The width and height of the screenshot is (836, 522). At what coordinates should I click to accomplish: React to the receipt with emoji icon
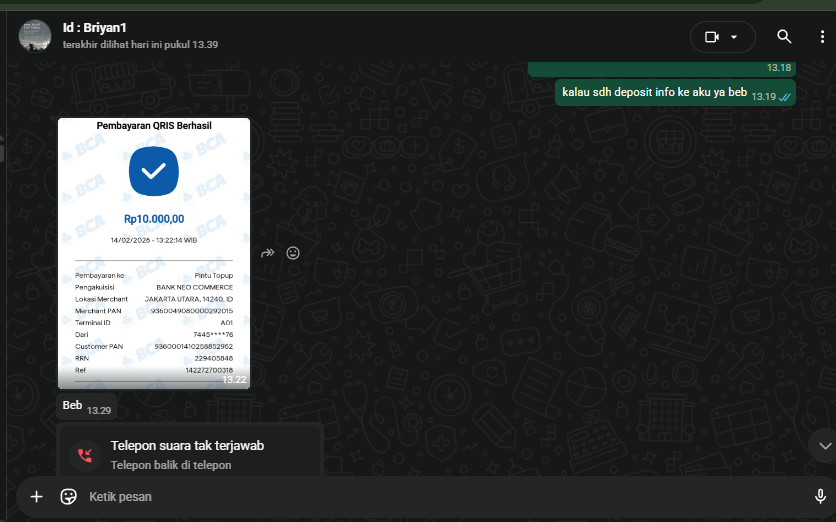pos(293,253)
